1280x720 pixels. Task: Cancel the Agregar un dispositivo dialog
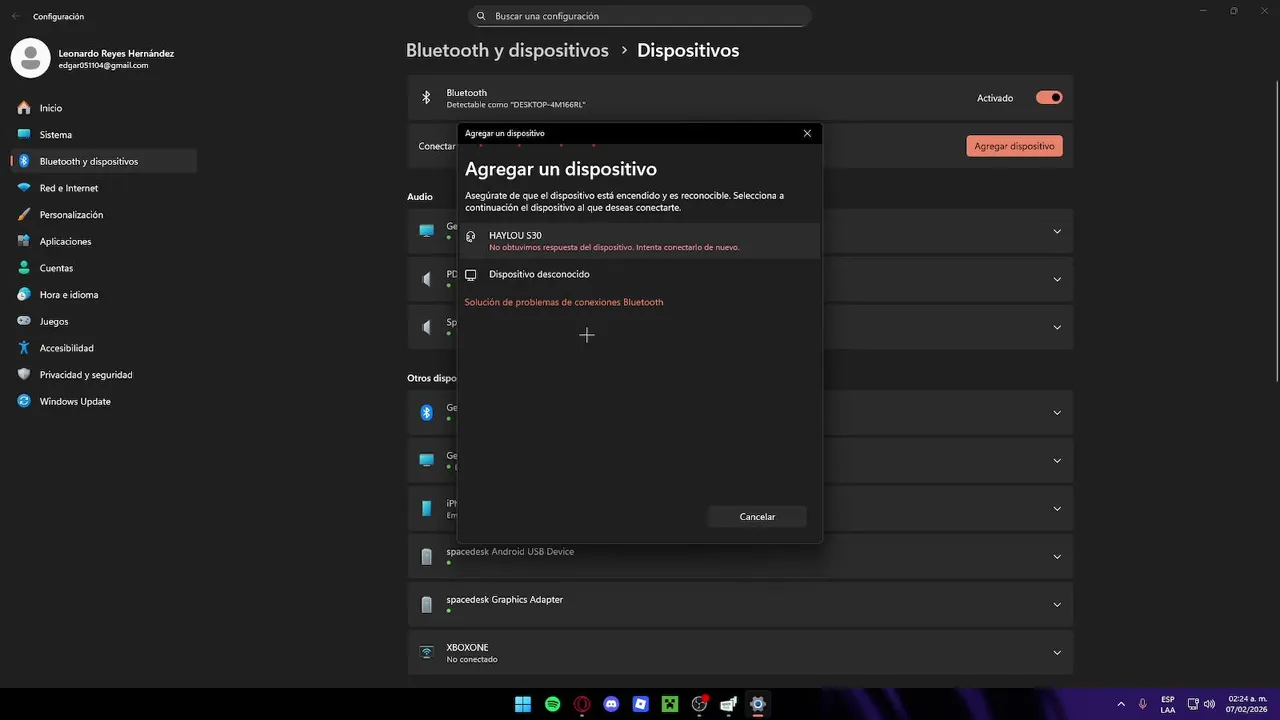click(757, 517)
